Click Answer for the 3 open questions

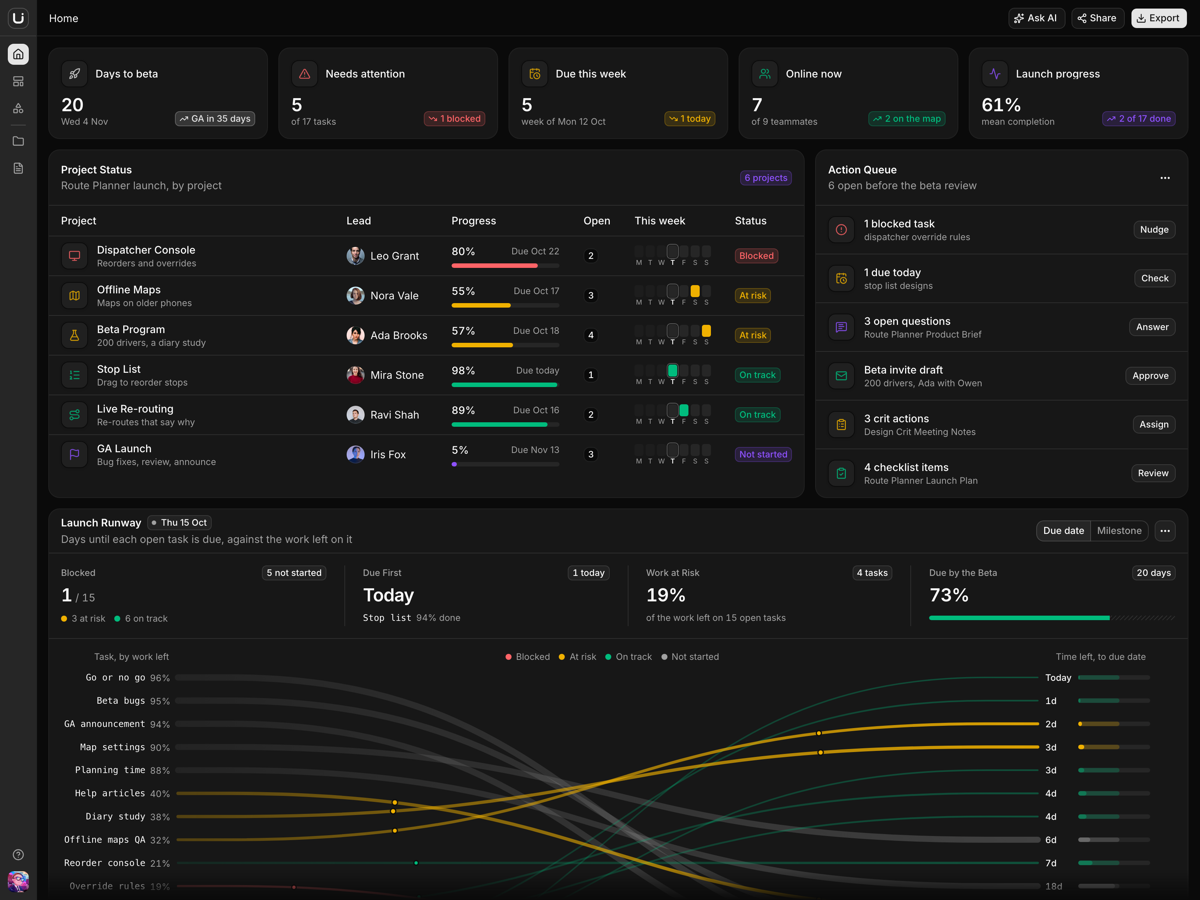(1152, 327)
